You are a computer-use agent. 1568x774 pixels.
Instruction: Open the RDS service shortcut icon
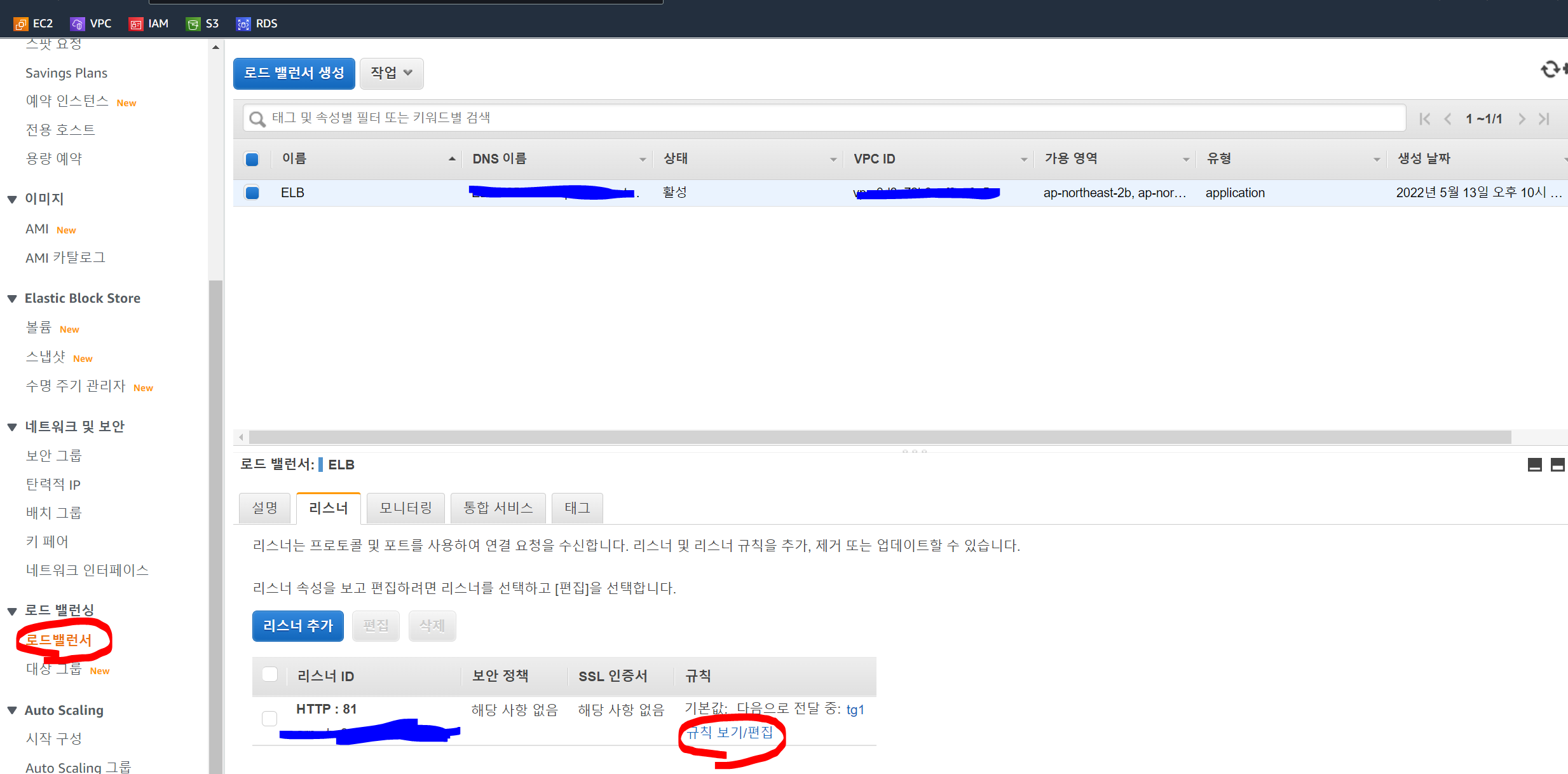coord(243,24)
